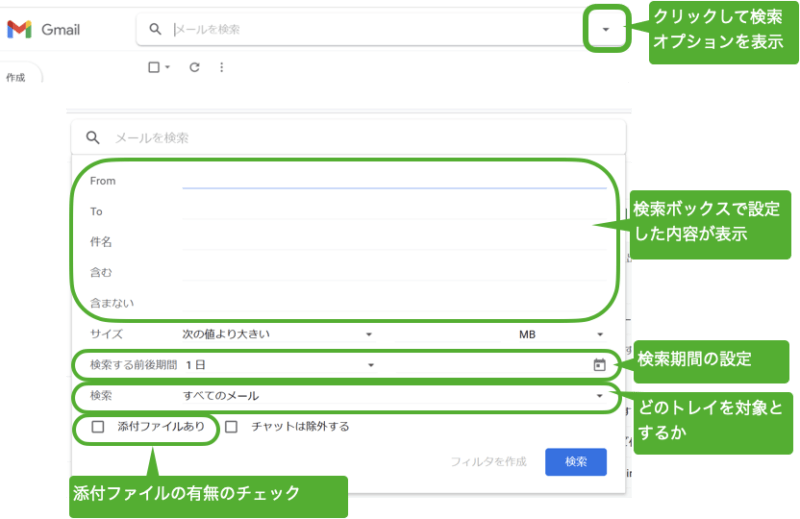The image size is (800, 519).
Task: Click the magnifier icon in search options panel
Action: (92, 138)
